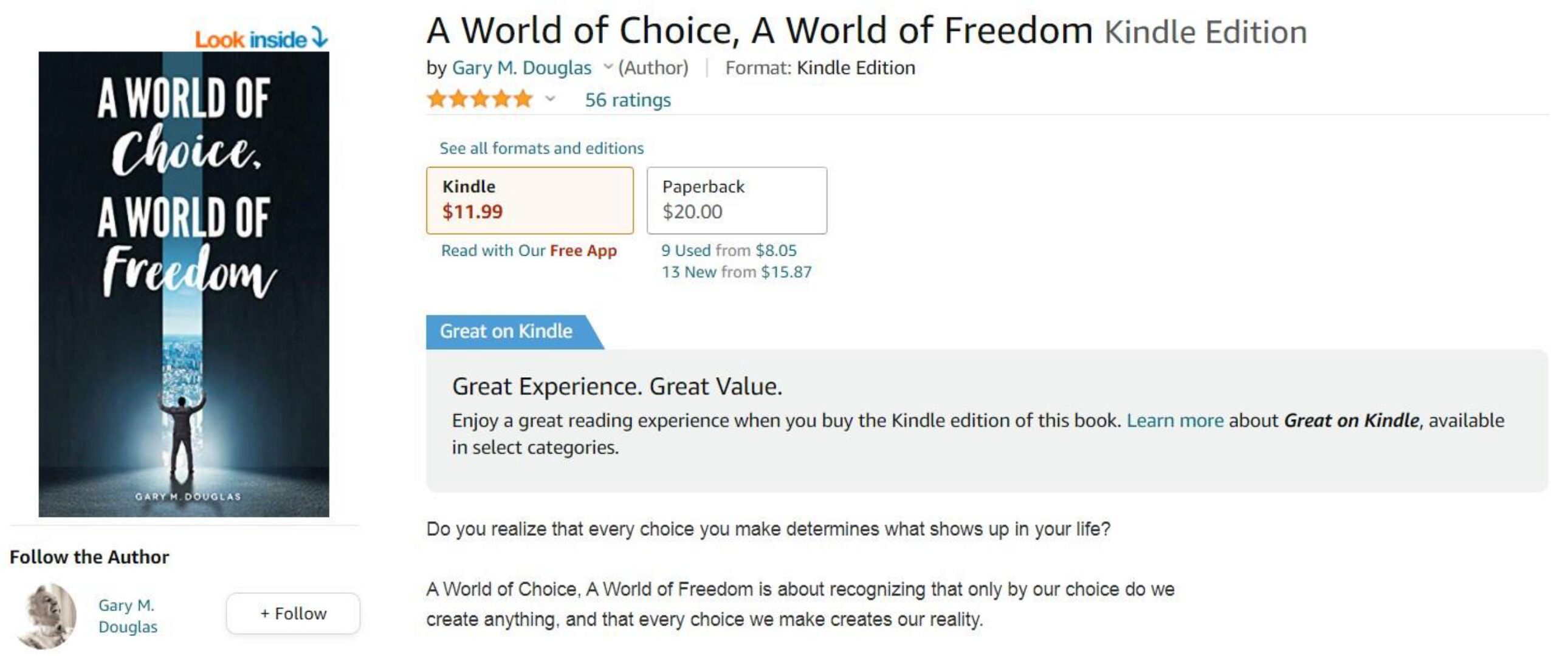
Task: View 13 New from $15.87 offers
Action: 737,272
